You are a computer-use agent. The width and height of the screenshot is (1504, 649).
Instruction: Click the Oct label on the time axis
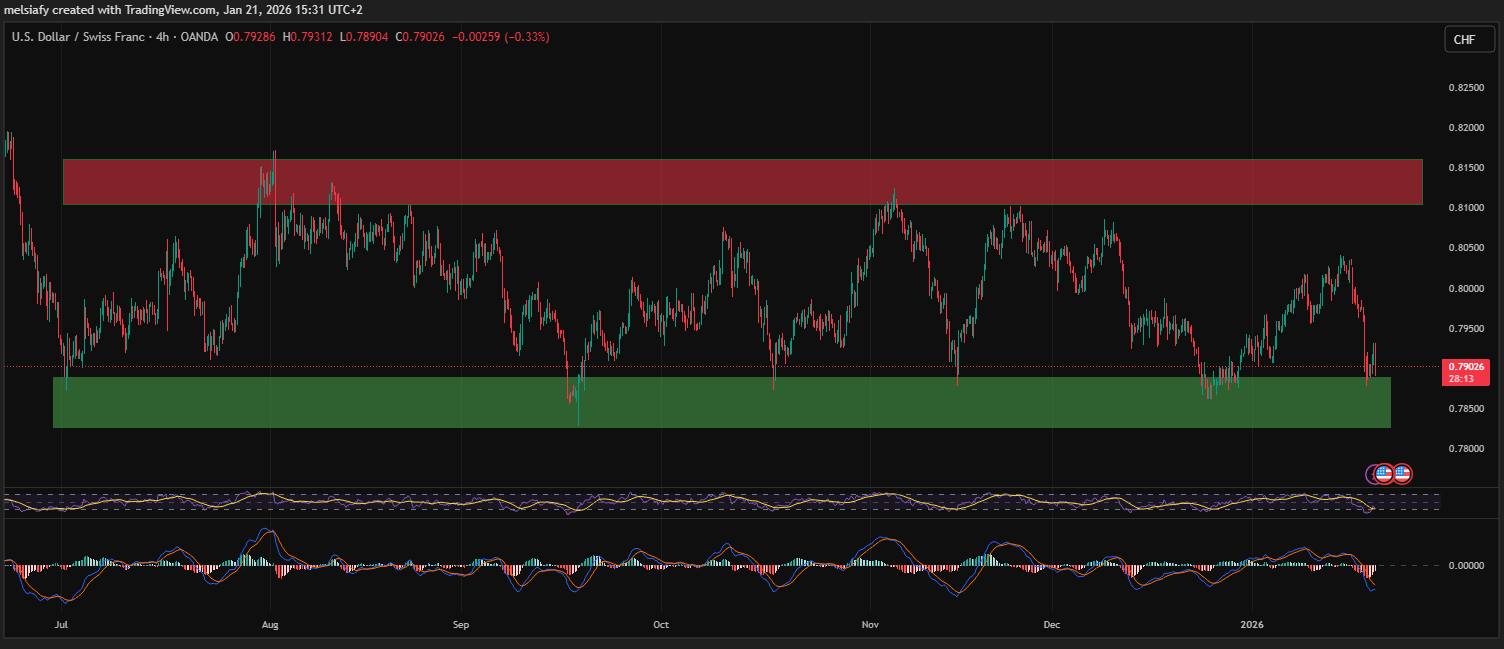click(x=660, y=625)
